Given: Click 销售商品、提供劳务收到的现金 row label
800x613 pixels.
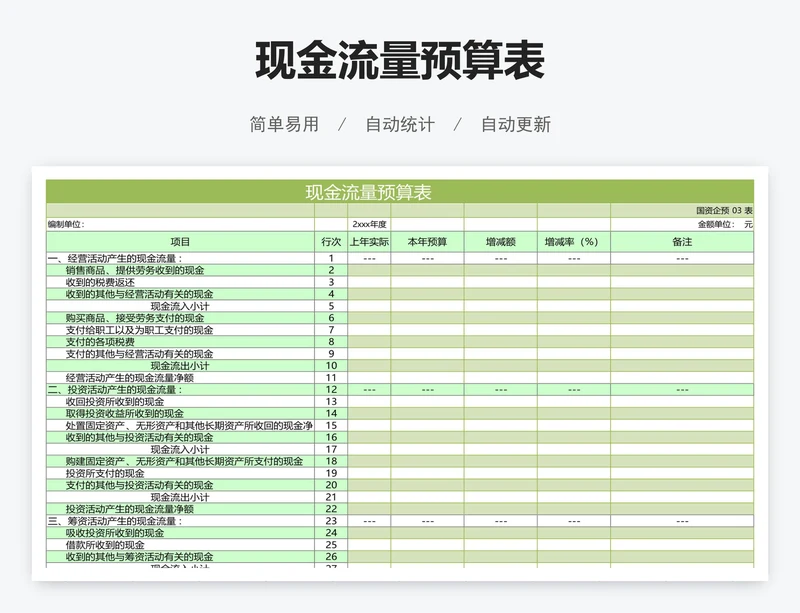Looking at the screenshot, I should pyautogui.click(x=135, y=270).
